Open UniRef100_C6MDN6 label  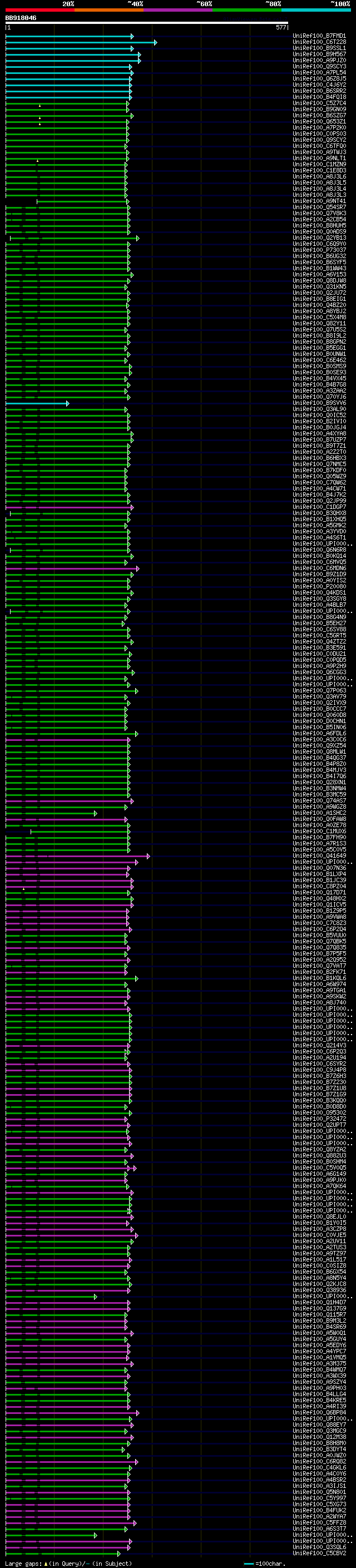[319, 568]
